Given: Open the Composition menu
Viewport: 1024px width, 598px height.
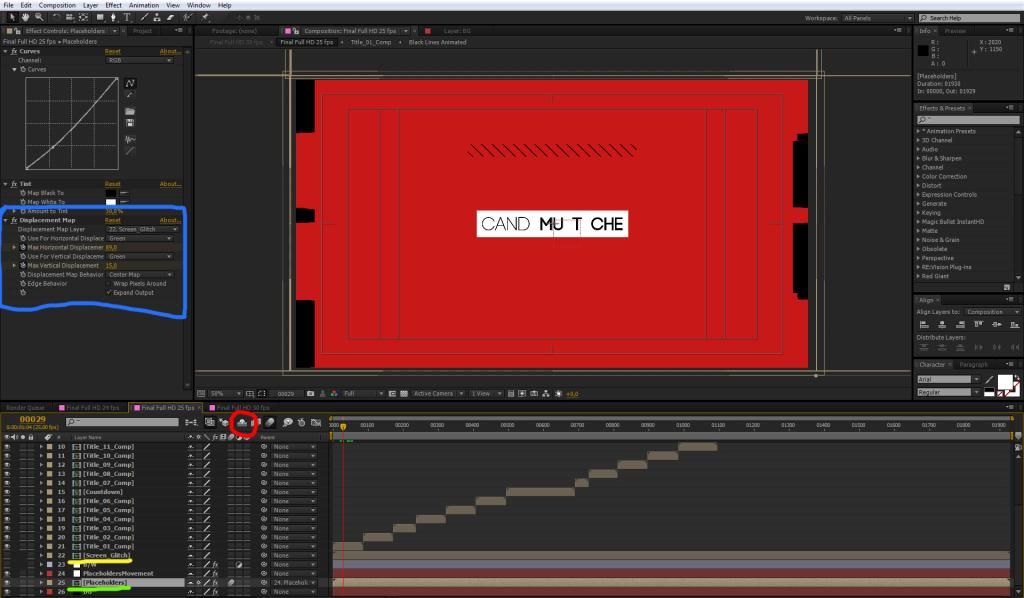Looking at the screenshot, I should point(56,5).
